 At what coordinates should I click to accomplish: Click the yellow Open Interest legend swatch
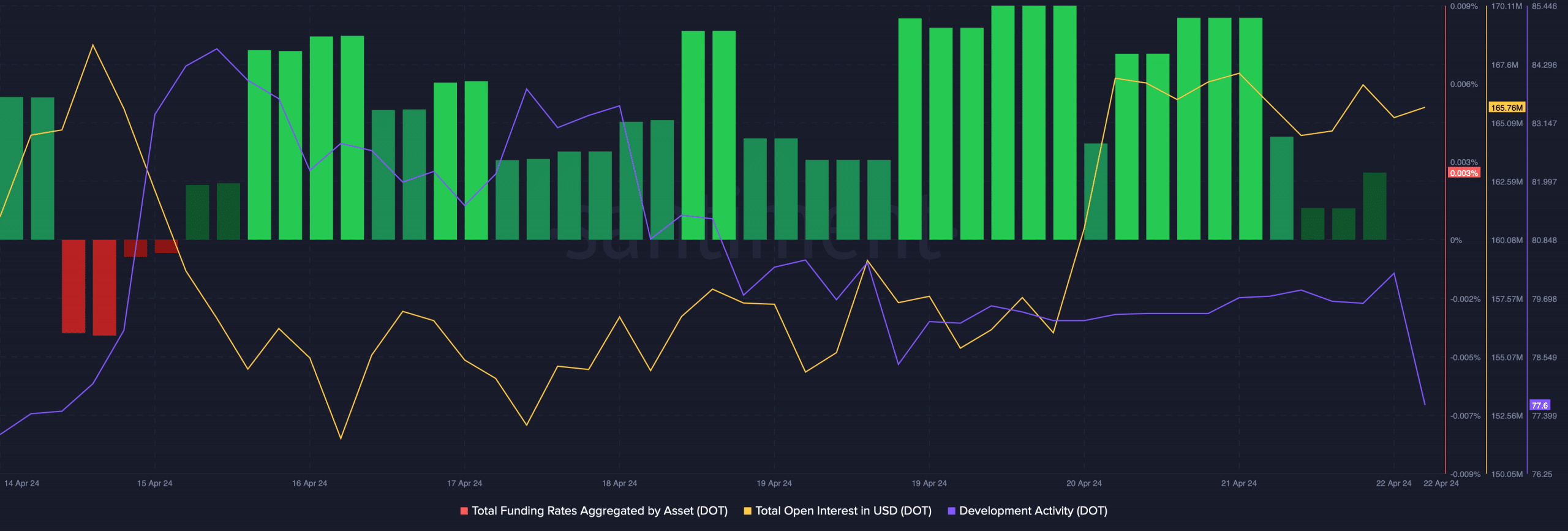[x=747, y=511]
